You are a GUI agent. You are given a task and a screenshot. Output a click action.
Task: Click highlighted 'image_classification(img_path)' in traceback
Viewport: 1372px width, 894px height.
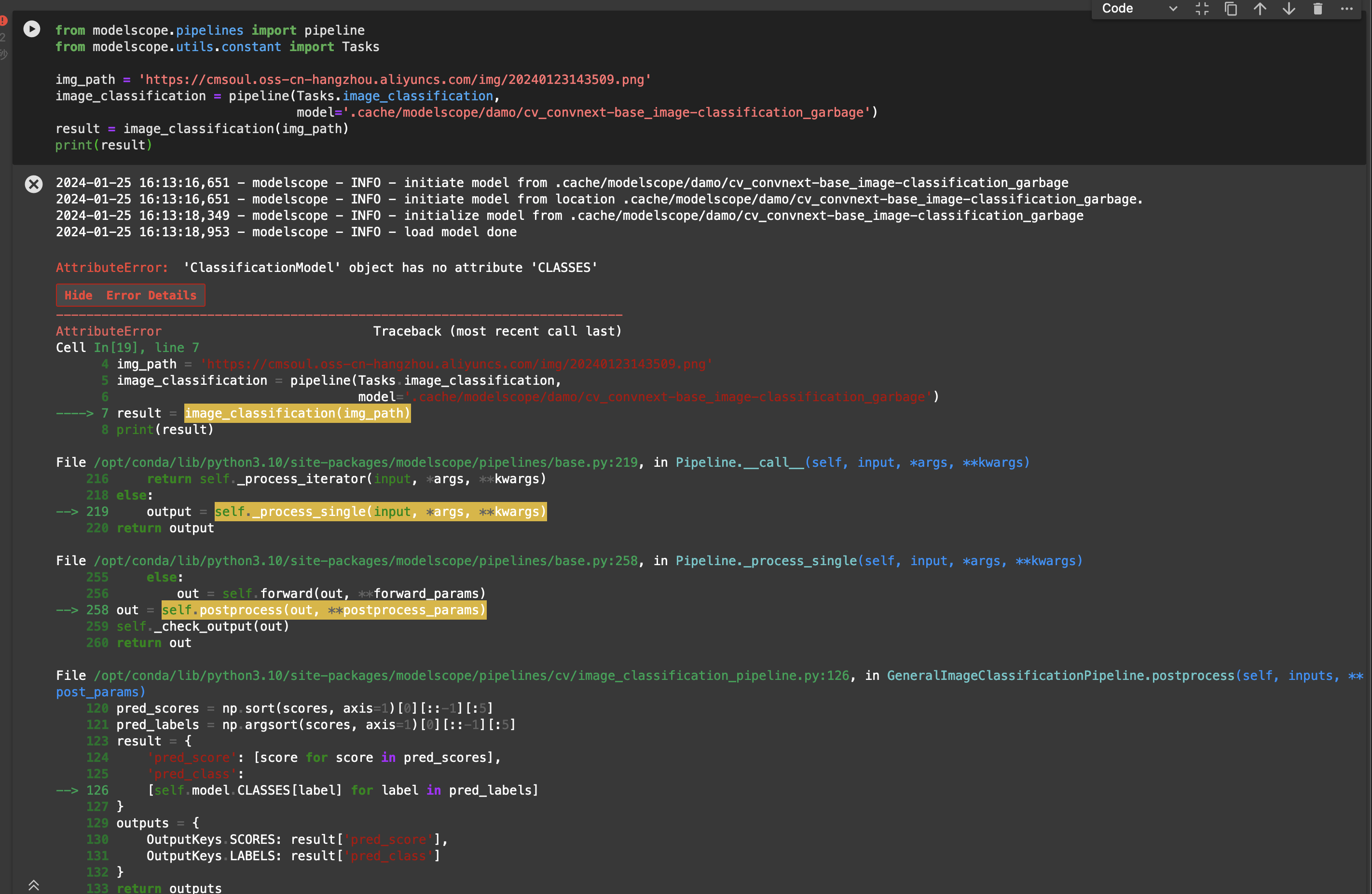(x=298, y=413)
